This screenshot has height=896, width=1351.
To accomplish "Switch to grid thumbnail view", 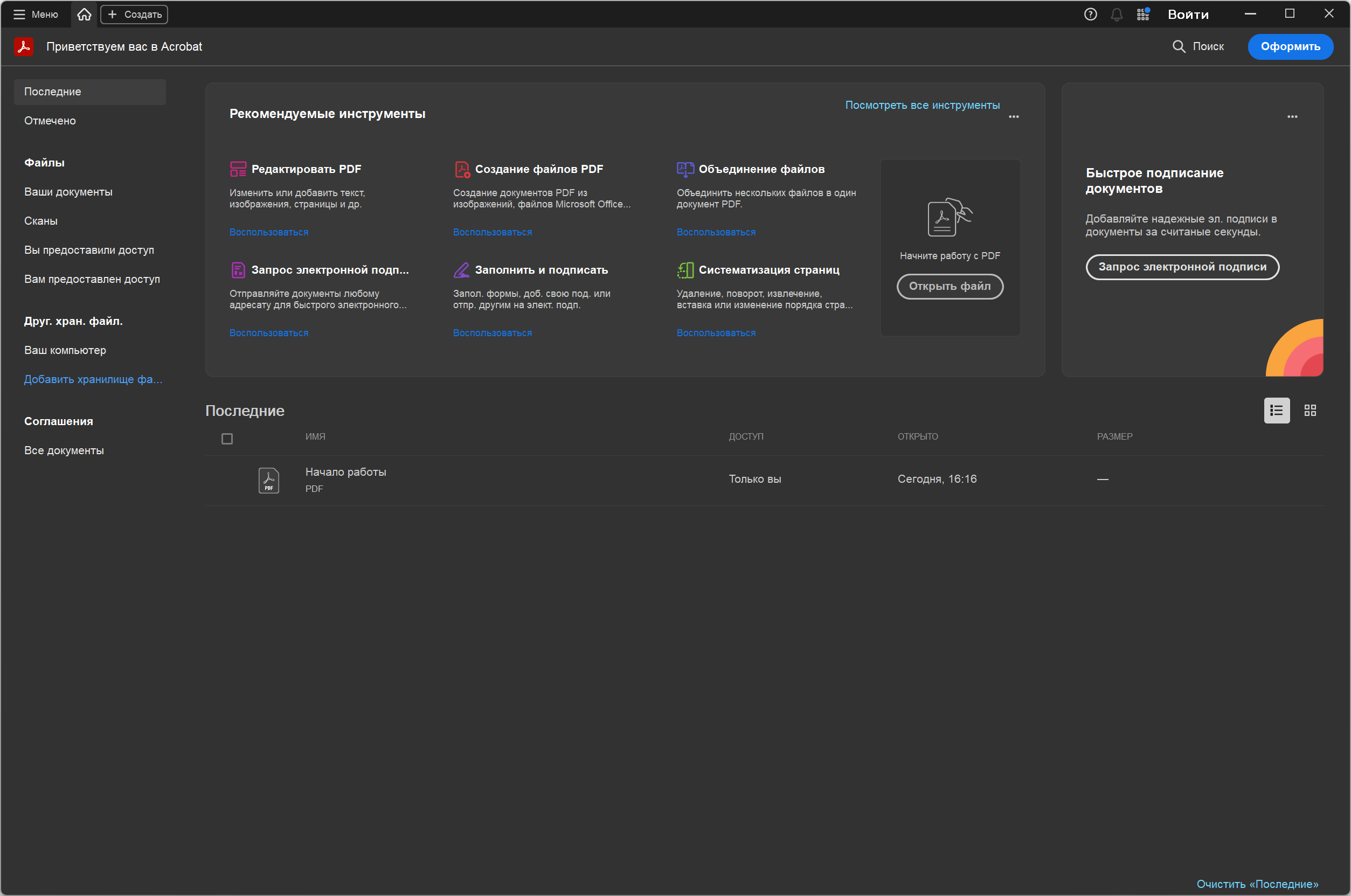I will [x=1310, y=411].
